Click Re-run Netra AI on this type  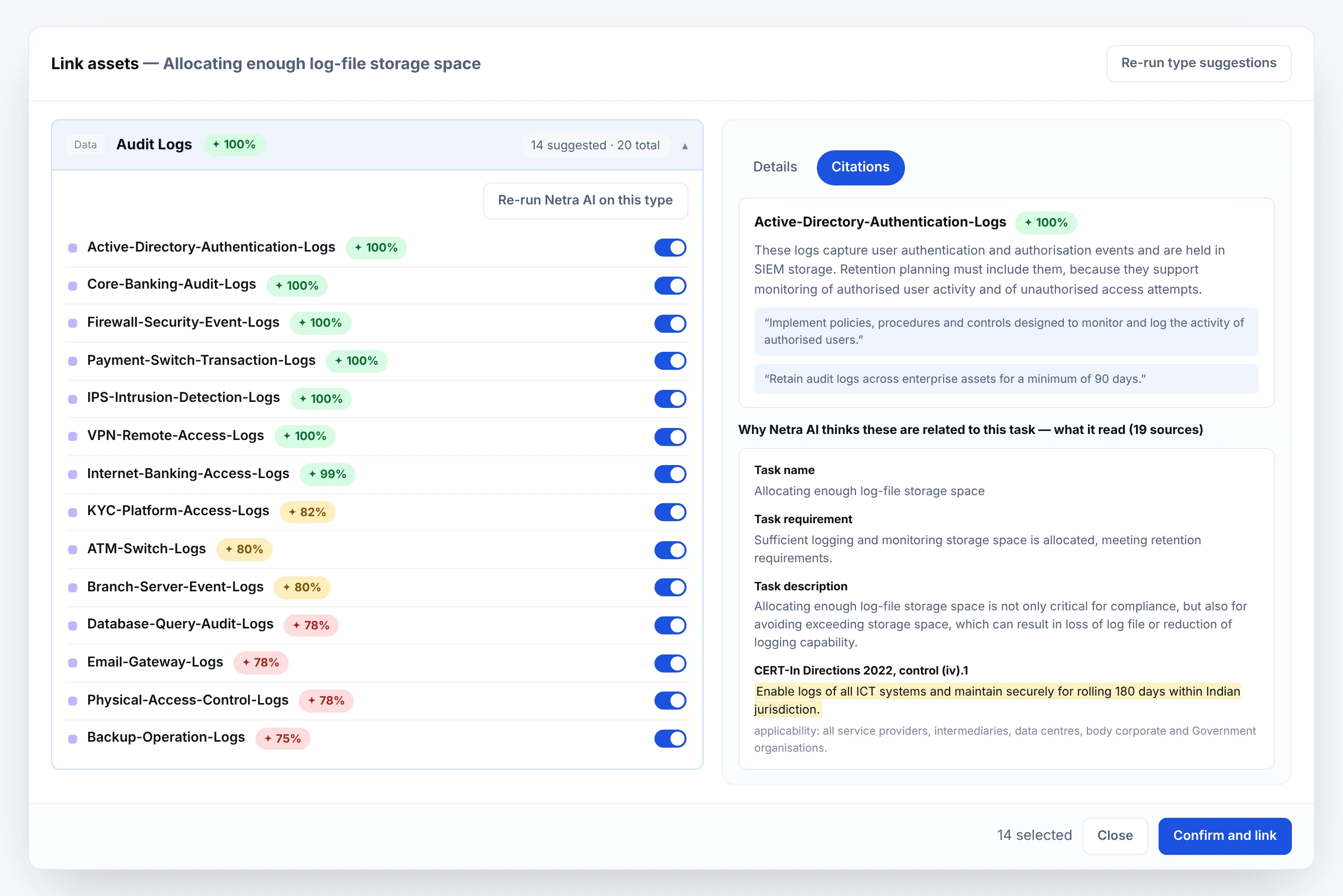pyautogui.click(x=585, y=200)
